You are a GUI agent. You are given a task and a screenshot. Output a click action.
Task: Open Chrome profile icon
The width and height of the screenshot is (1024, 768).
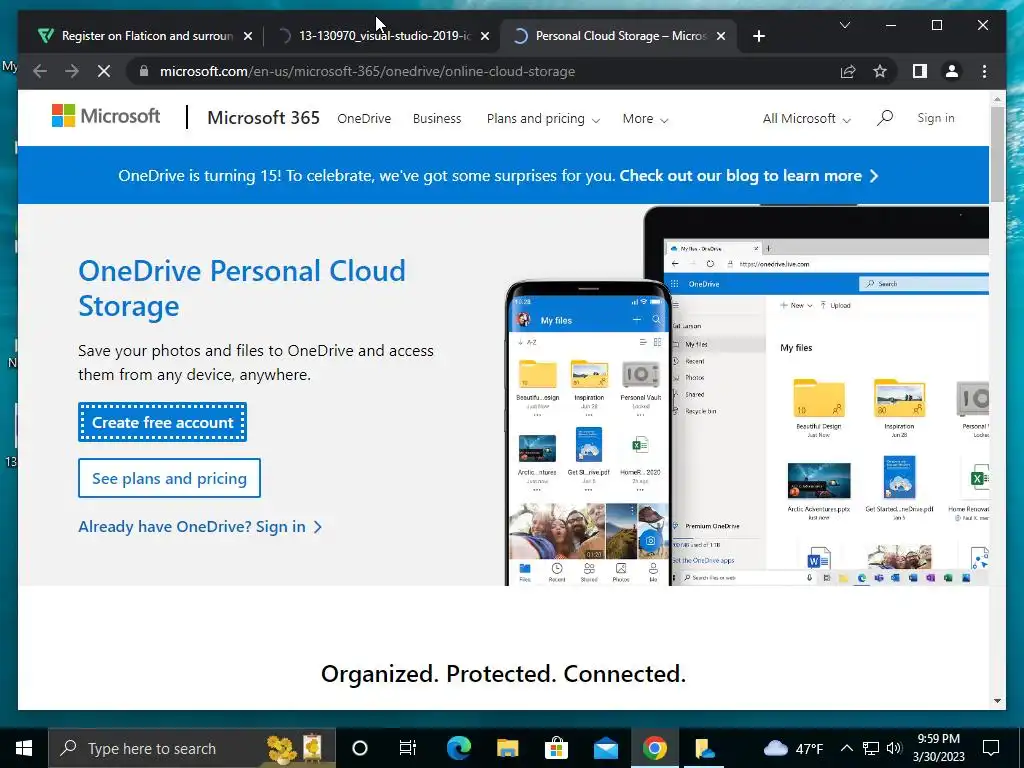click(x=952, y=71)
